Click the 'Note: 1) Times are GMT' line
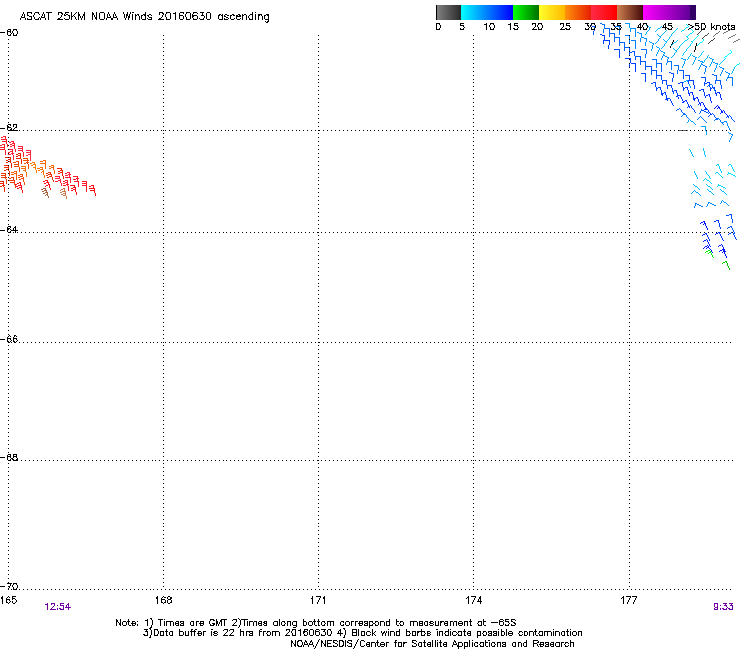The height and width of the screenshot is (650, 740). [316, 623]
